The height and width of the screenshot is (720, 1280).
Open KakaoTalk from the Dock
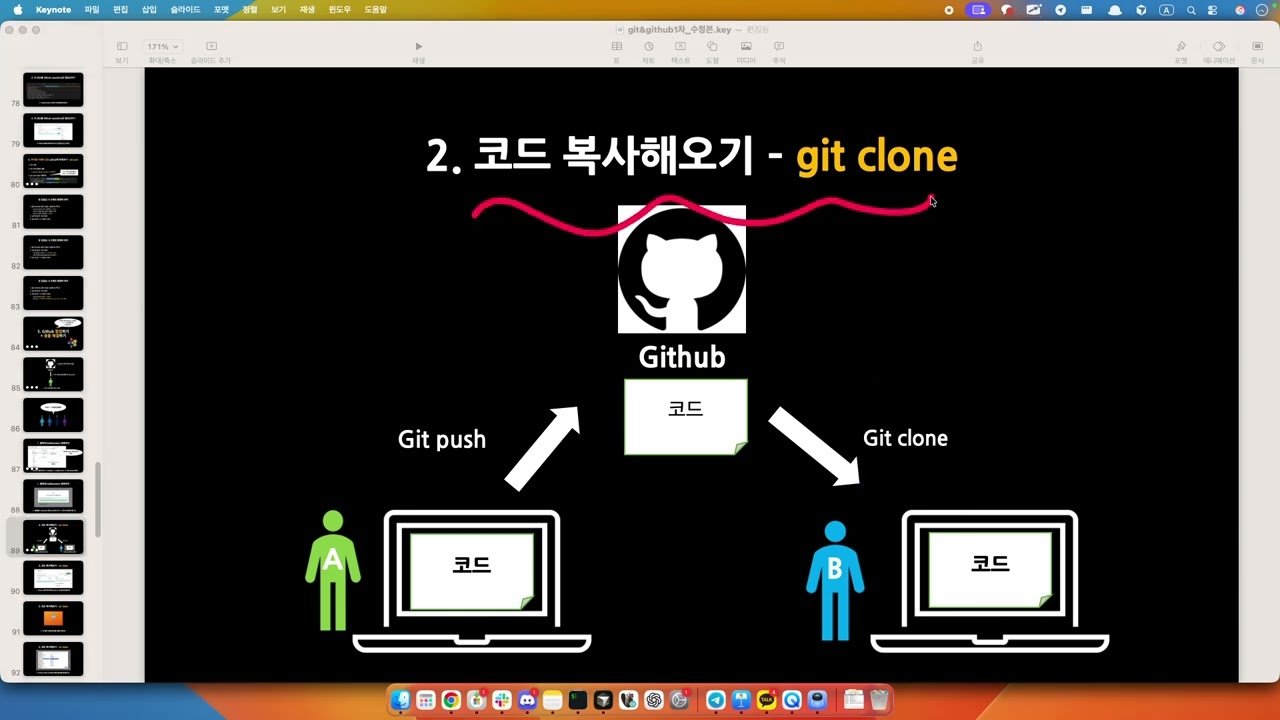[767, 701]
